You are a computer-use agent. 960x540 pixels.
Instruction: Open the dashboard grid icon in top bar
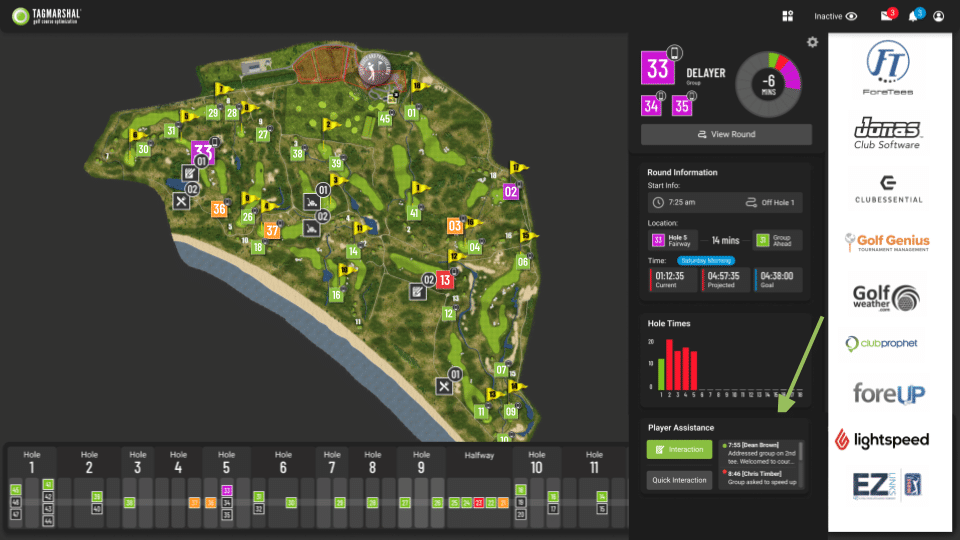pyautogui.click(x=787, y=16)
